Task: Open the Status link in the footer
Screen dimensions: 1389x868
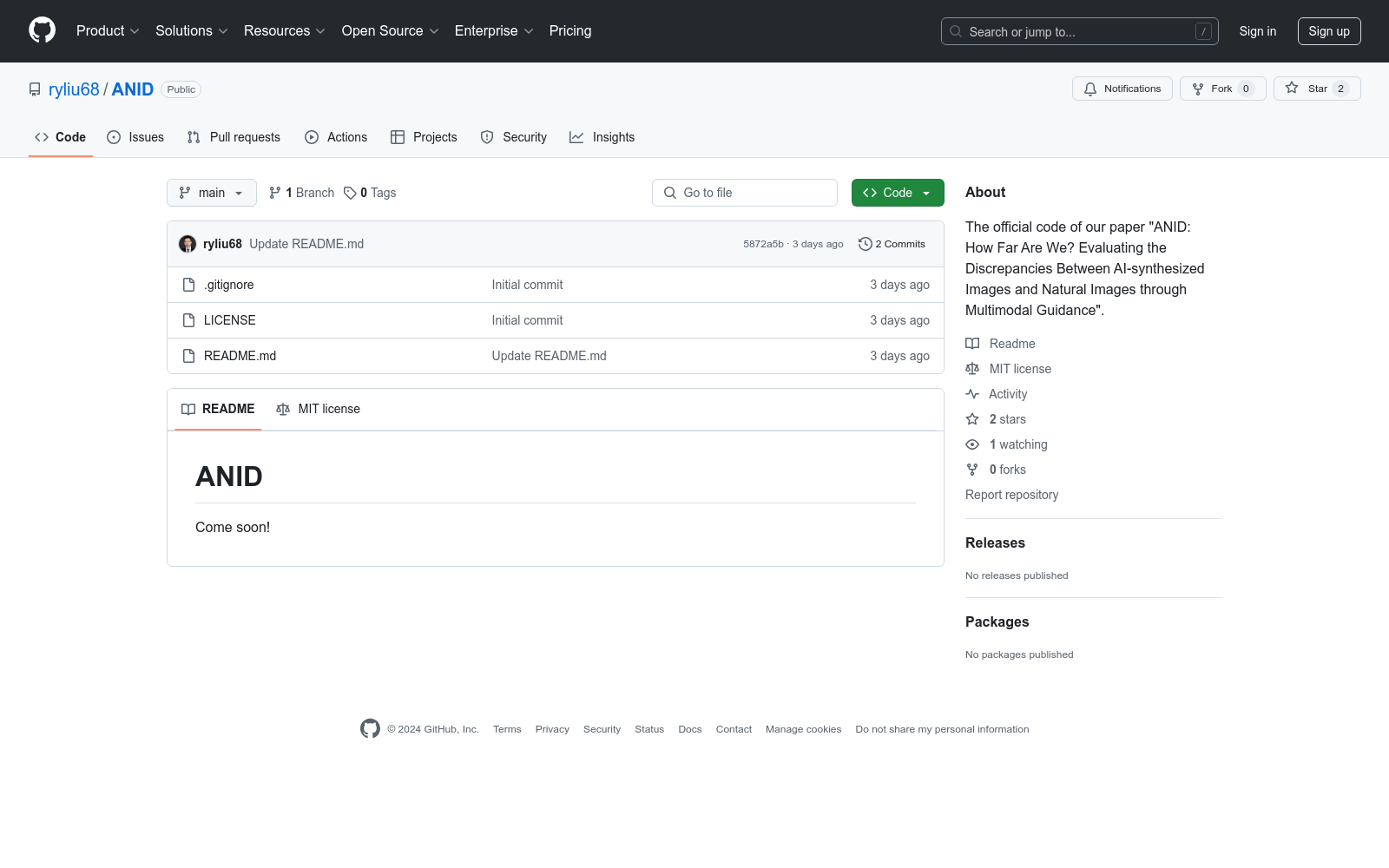Action: click(x=649, y=729)
